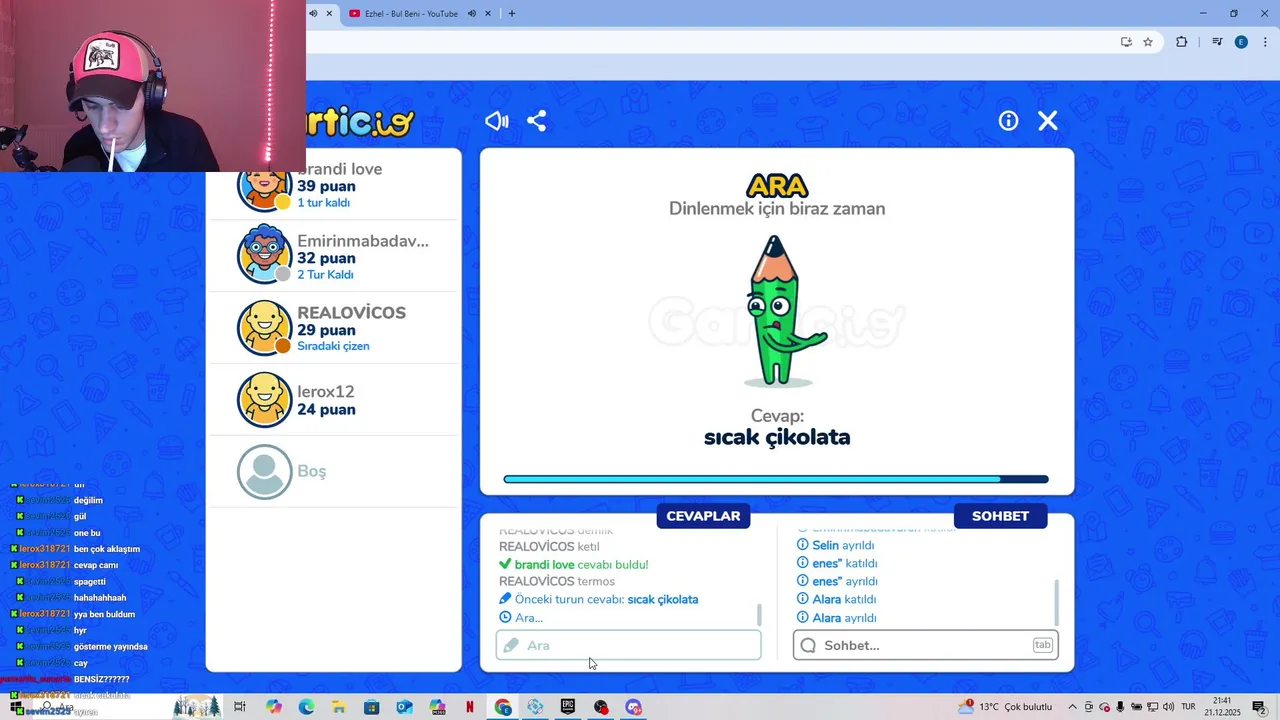The height and width of the screenshot is (720, 1280).
Task: Click 'REALOVİCOS termos' answer entry
Action: 557,581
